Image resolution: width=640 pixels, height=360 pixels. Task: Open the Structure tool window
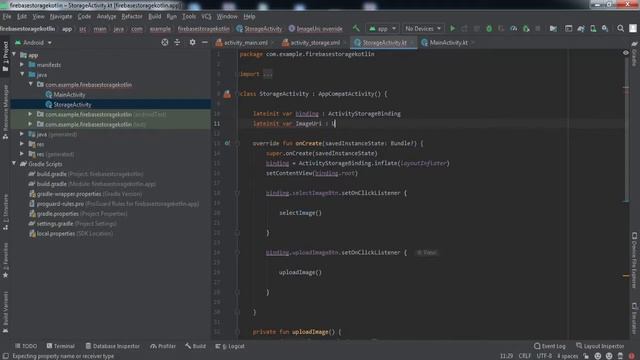pyautogui.click(x=5, y=212)
